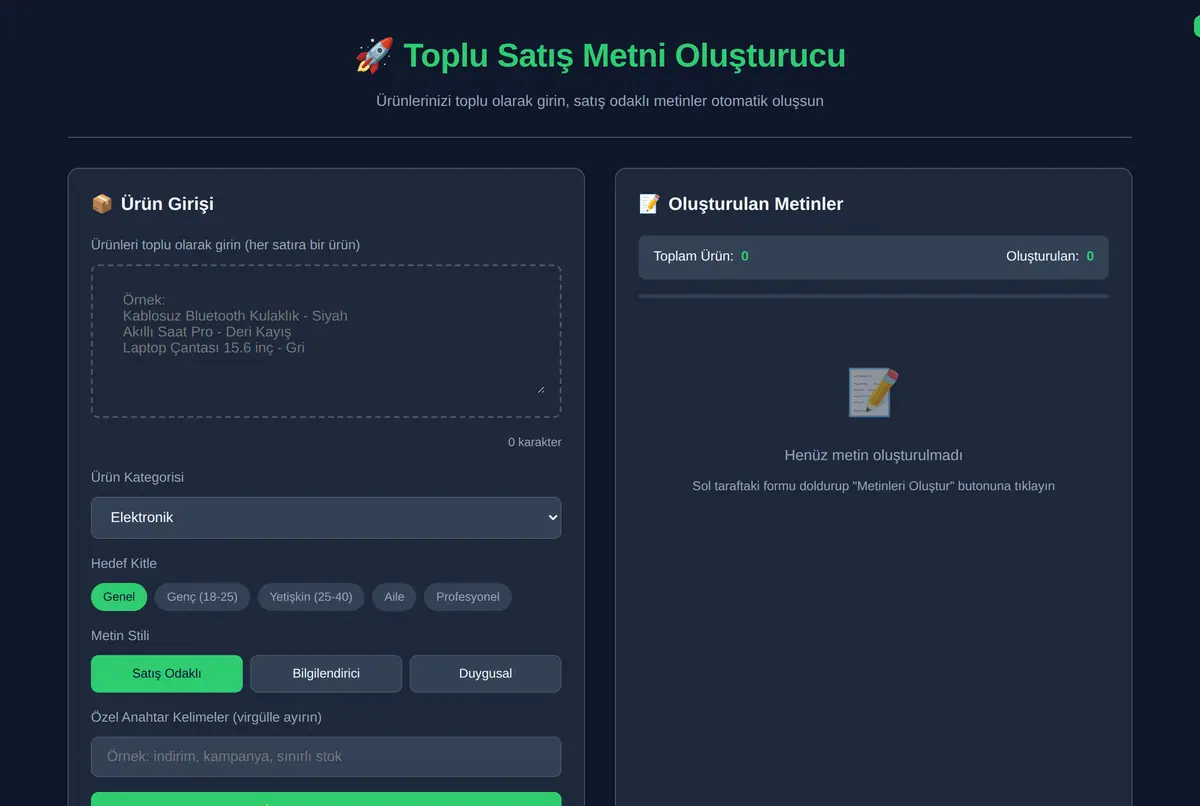Click the 'Toplu Satış Metni Oluşturucu' heading
This screenshot has width=1200, height=806.
point(624,55)
